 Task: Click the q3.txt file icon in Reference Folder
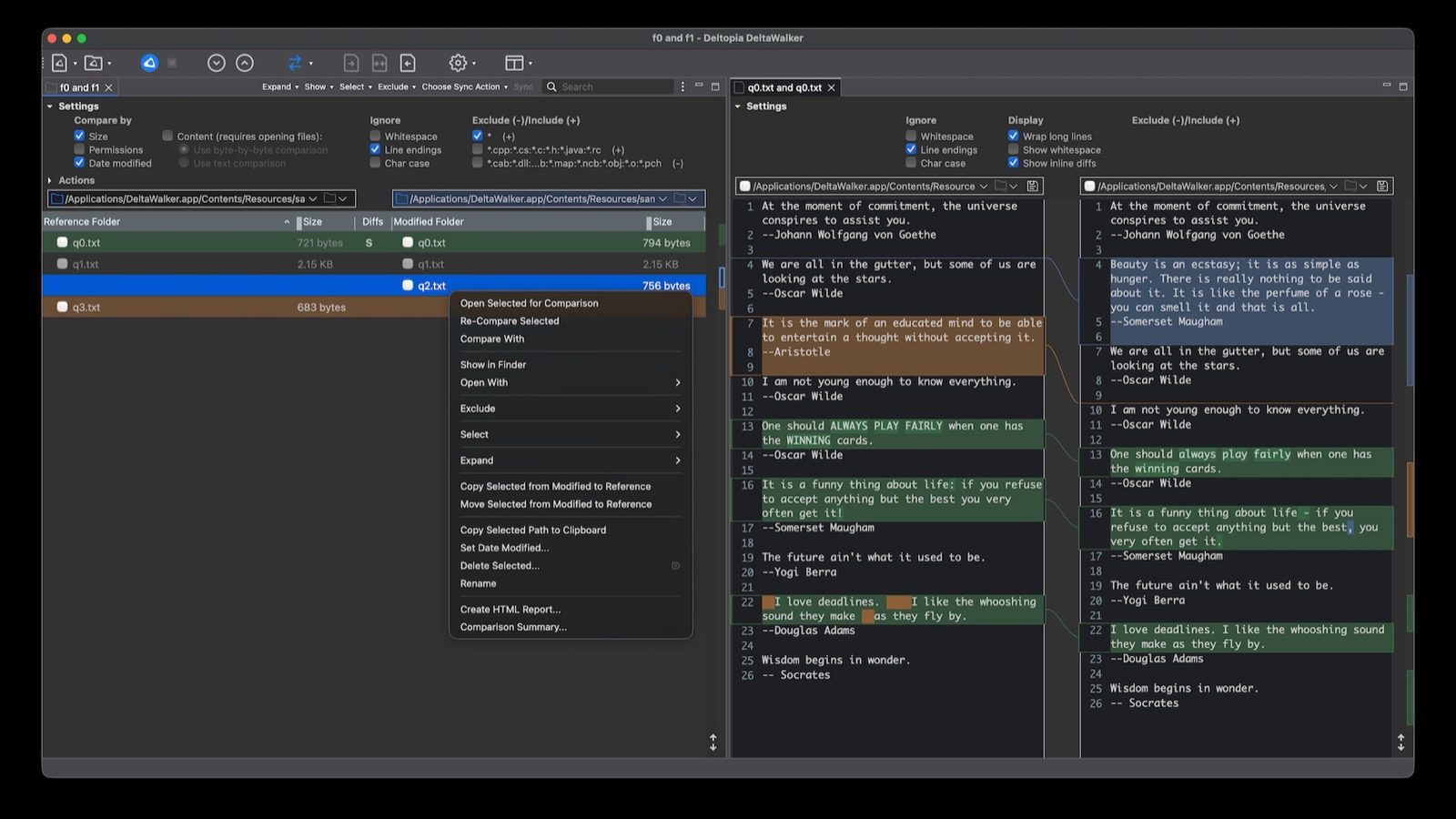click(62, 307)
